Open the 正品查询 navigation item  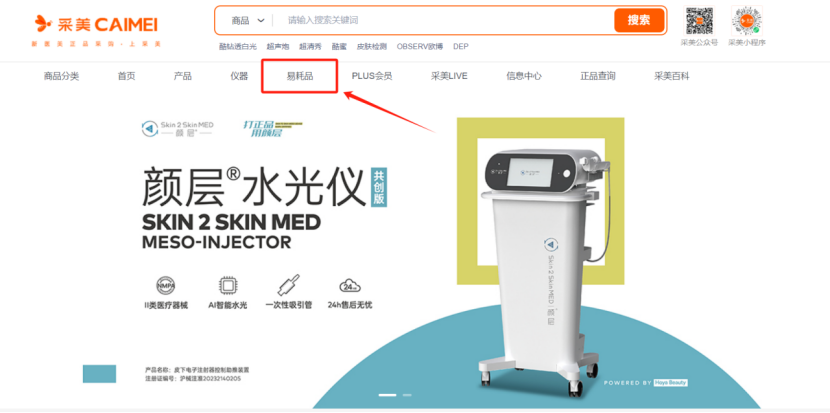598,76
